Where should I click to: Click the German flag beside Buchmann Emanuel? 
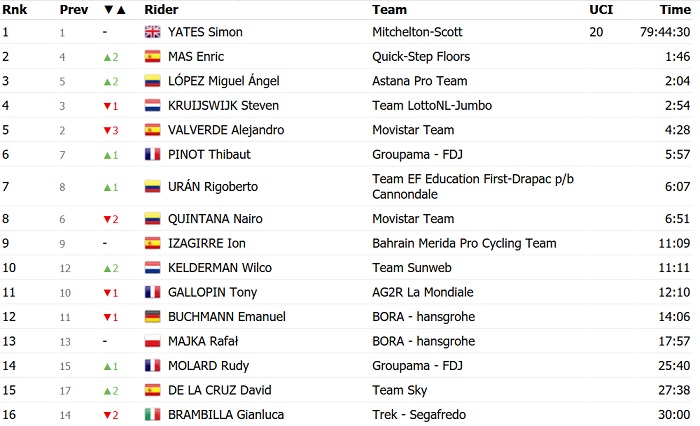point(152,316)
